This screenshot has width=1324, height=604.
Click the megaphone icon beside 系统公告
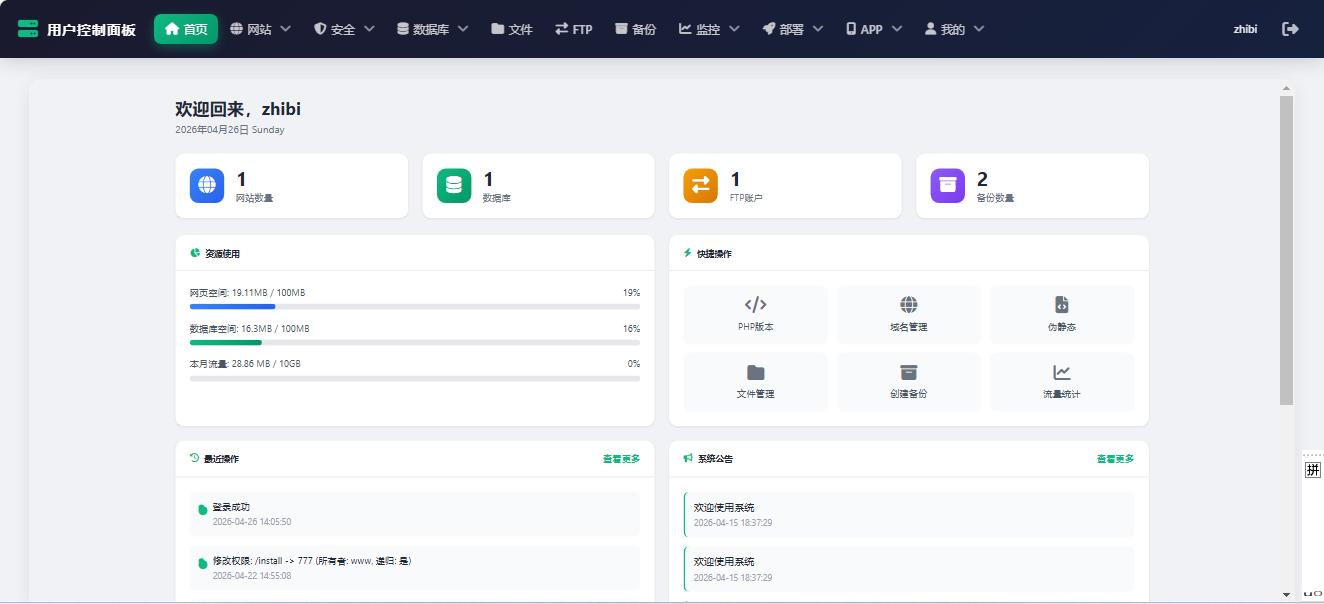tap(688, 458)
